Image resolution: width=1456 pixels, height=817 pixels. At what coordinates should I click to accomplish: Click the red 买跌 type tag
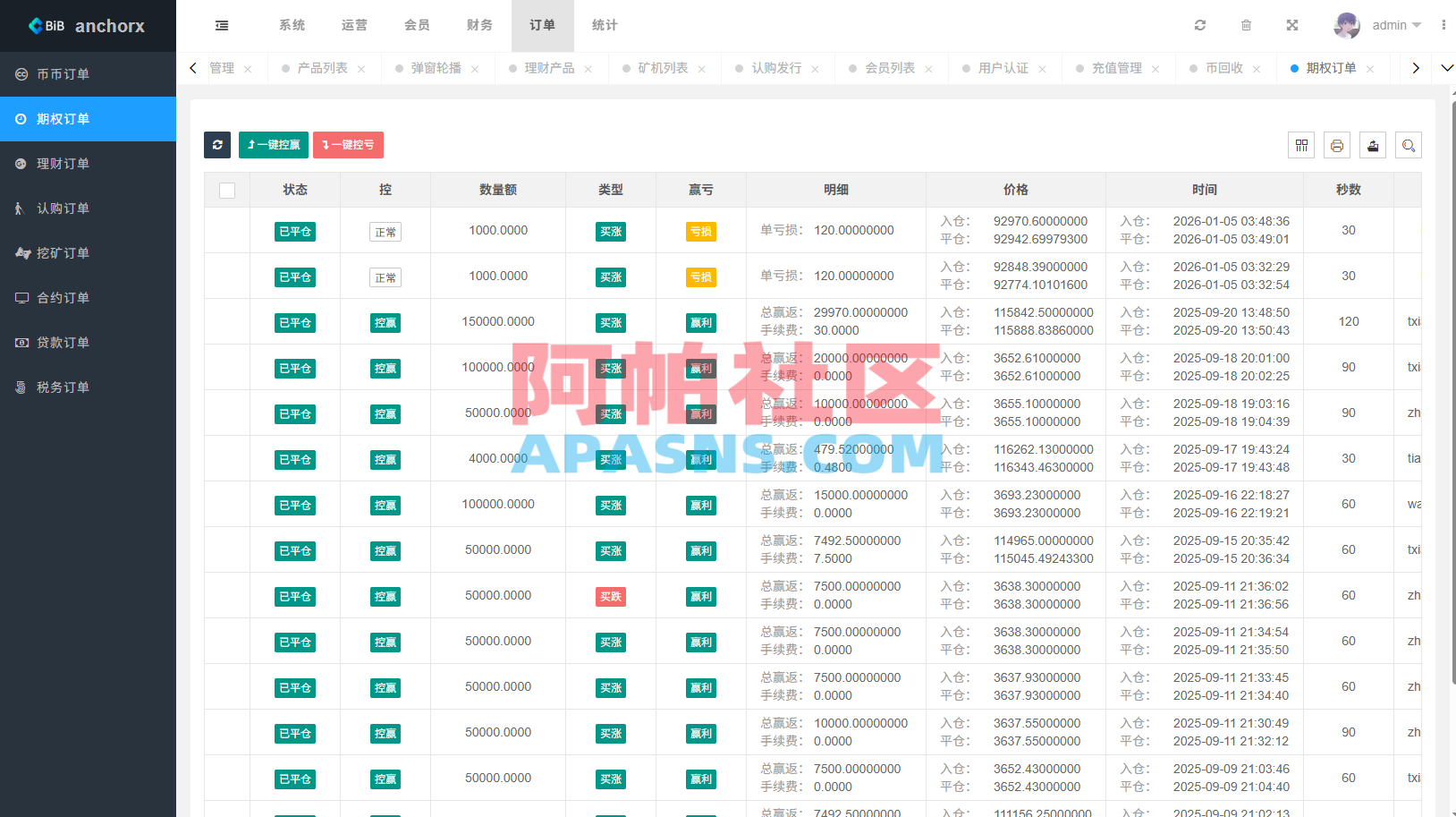point(611,597)
